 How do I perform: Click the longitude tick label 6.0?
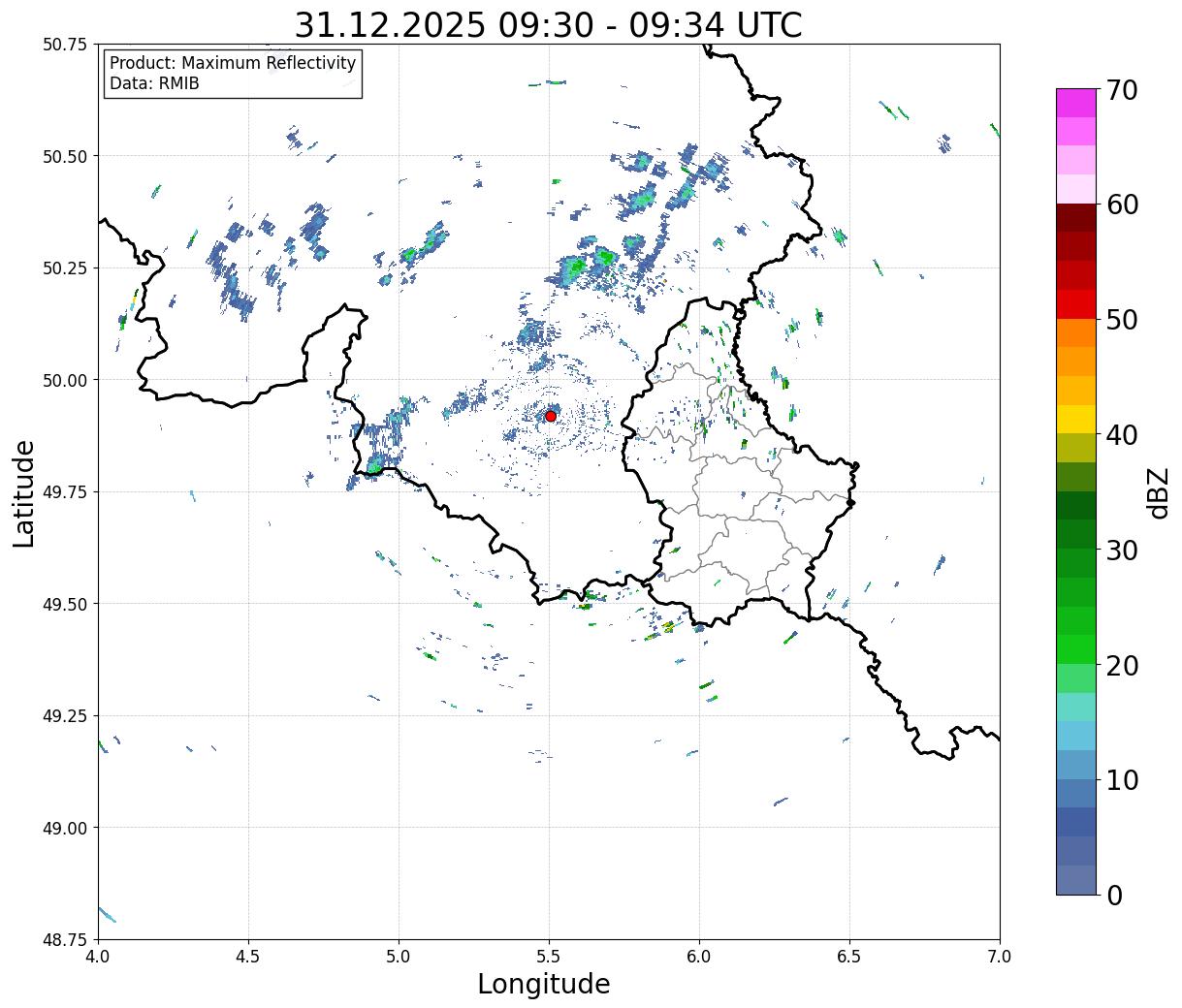pyautogui.click(x=699, y=957)
